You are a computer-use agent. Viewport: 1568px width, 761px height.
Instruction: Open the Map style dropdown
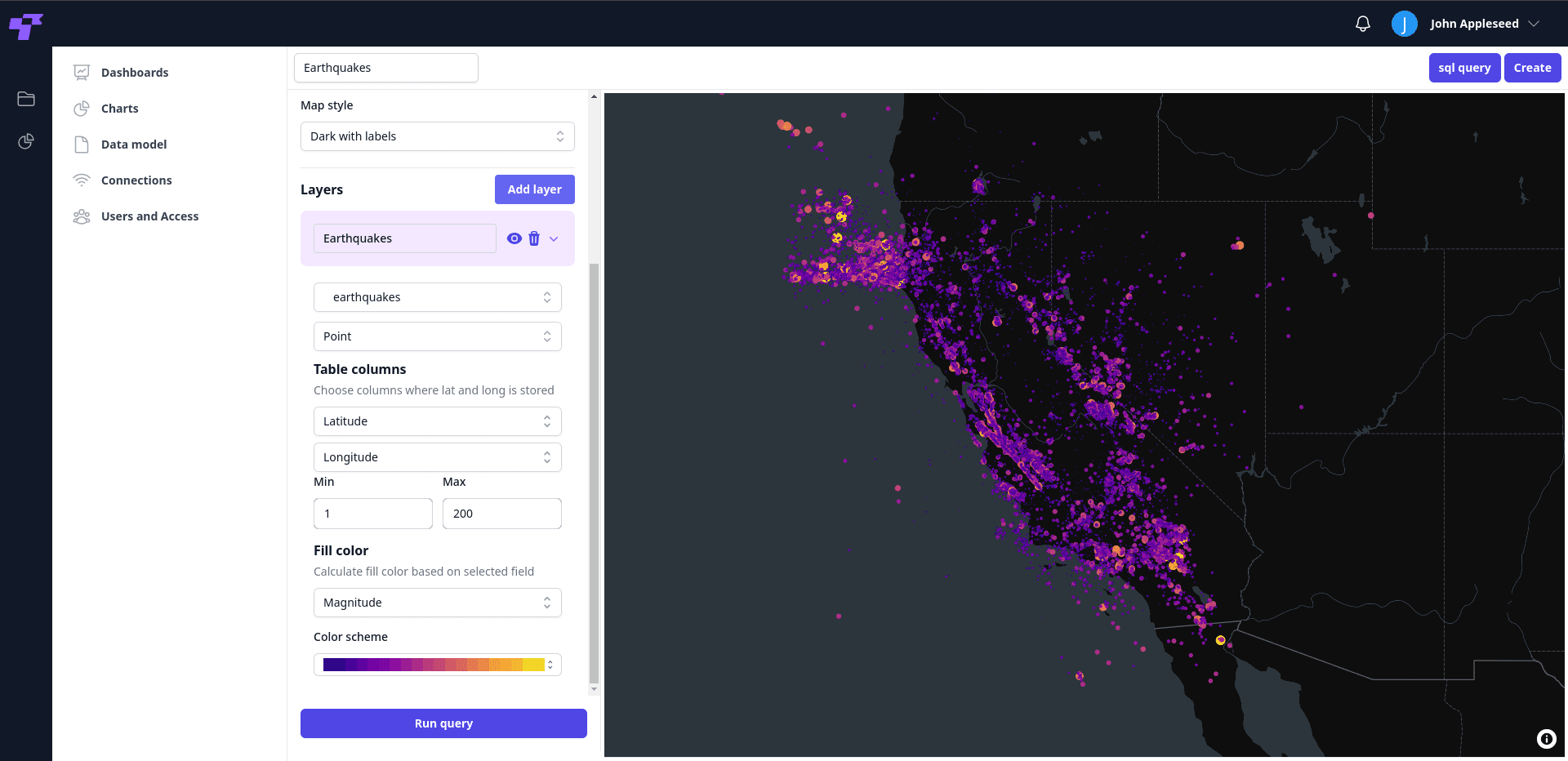tap(437, 136)
